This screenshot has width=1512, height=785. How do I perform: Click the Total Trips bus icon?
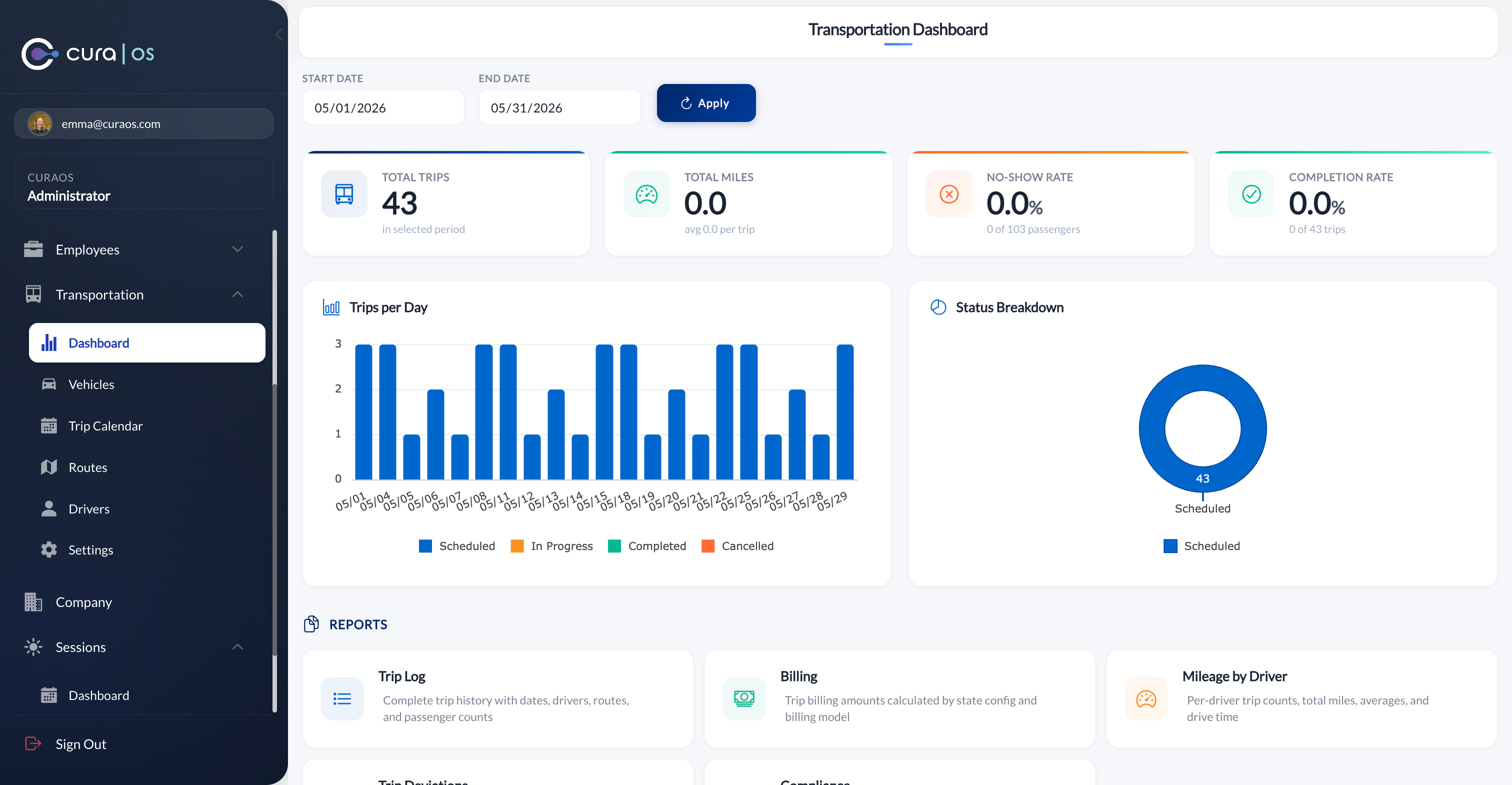tap(344, 194)
